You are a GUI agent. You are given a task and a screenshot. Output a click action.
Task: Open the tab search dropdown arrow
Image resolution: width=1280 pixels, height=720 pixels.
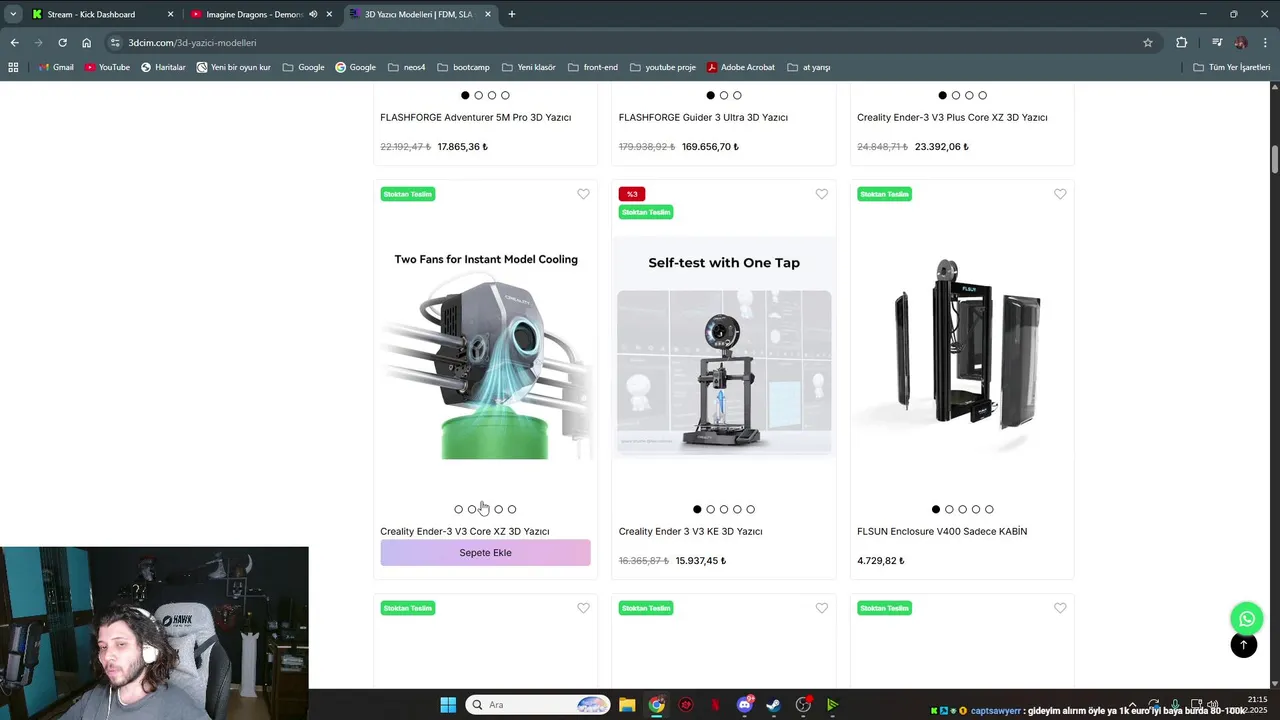pos(13,14)
